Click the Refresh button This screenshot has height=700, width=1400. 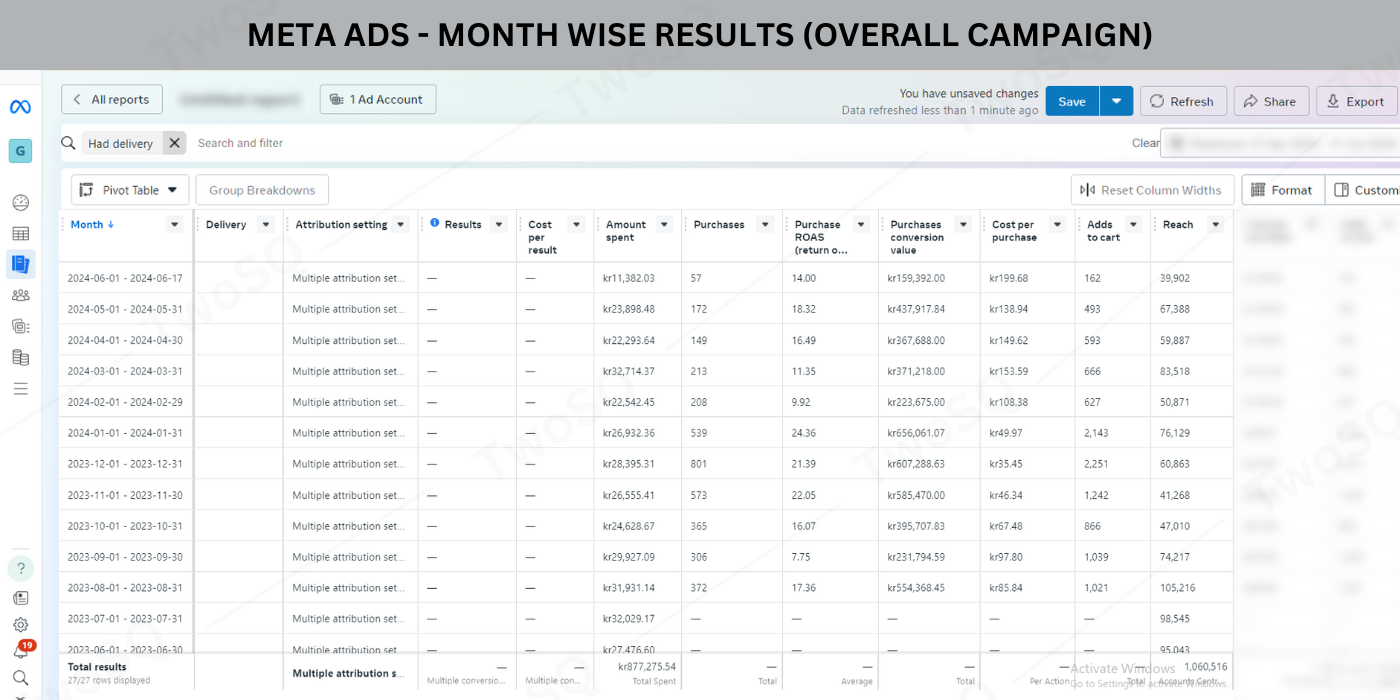[x=1182, y=101]
